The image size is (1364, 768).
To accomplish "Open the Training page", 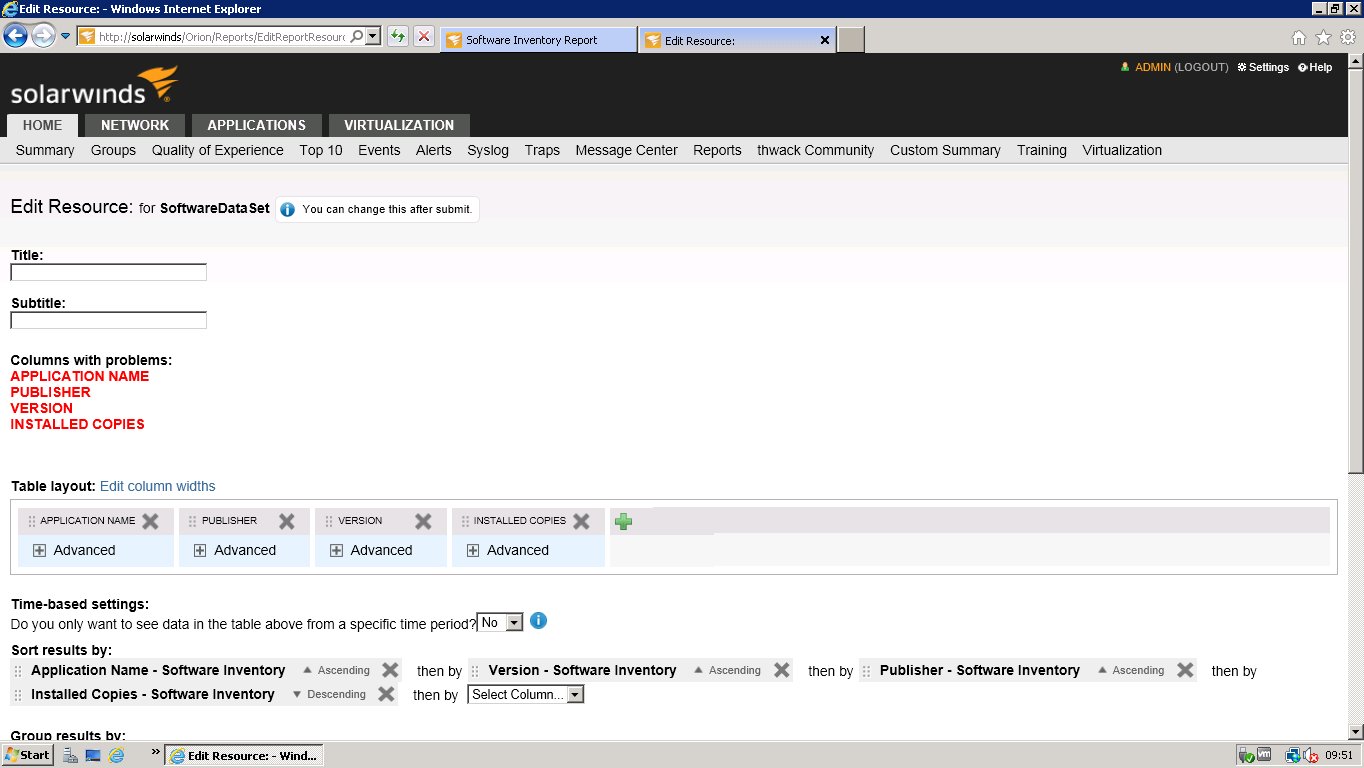I will 1042,150.
